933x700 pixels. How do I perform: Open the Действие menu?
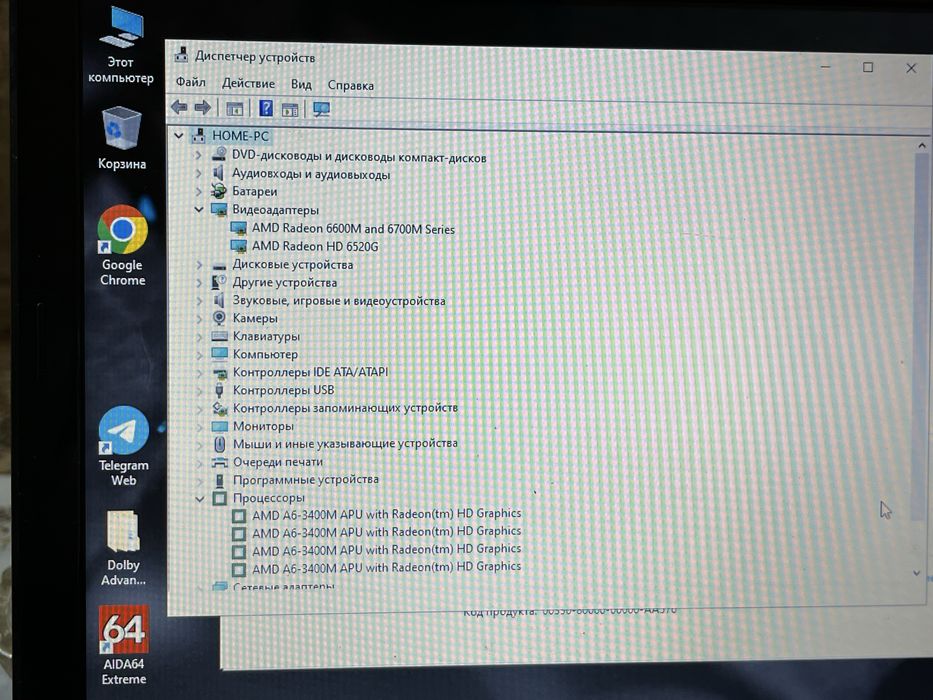pos(248,83)
